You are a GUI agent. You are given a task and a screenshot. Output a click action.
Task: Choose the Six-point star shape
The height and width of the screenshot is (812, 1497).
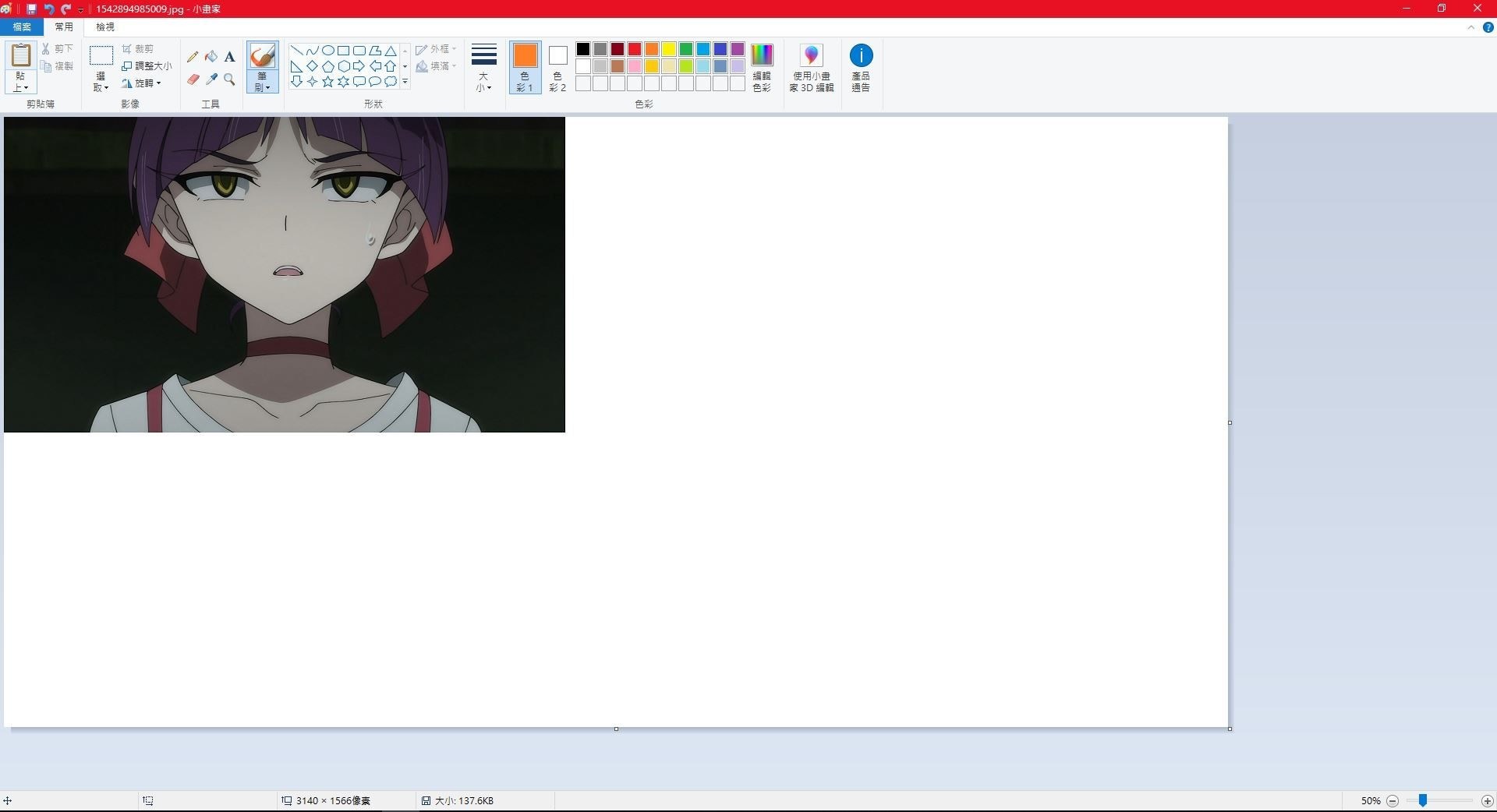point(343,82)
